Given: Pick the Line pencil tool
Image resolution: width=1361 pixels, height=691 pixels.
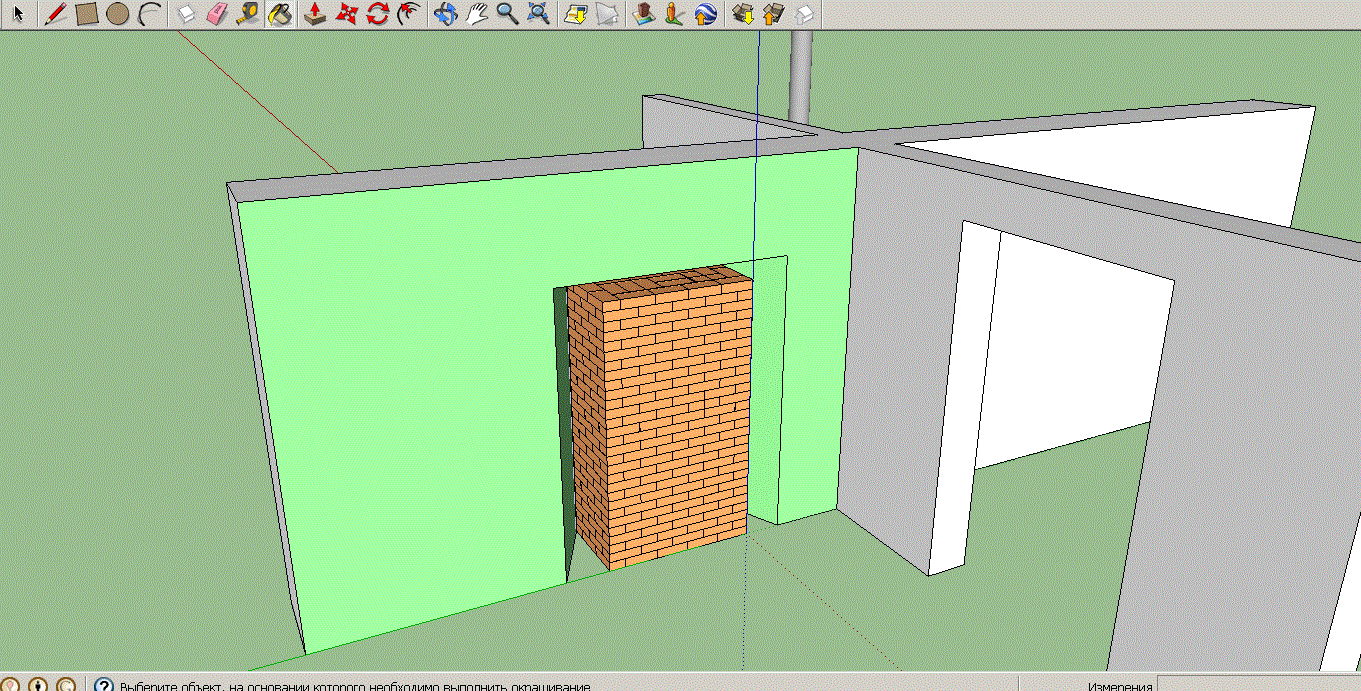Looking at the screenshot, I should click(x=56, y=14).
